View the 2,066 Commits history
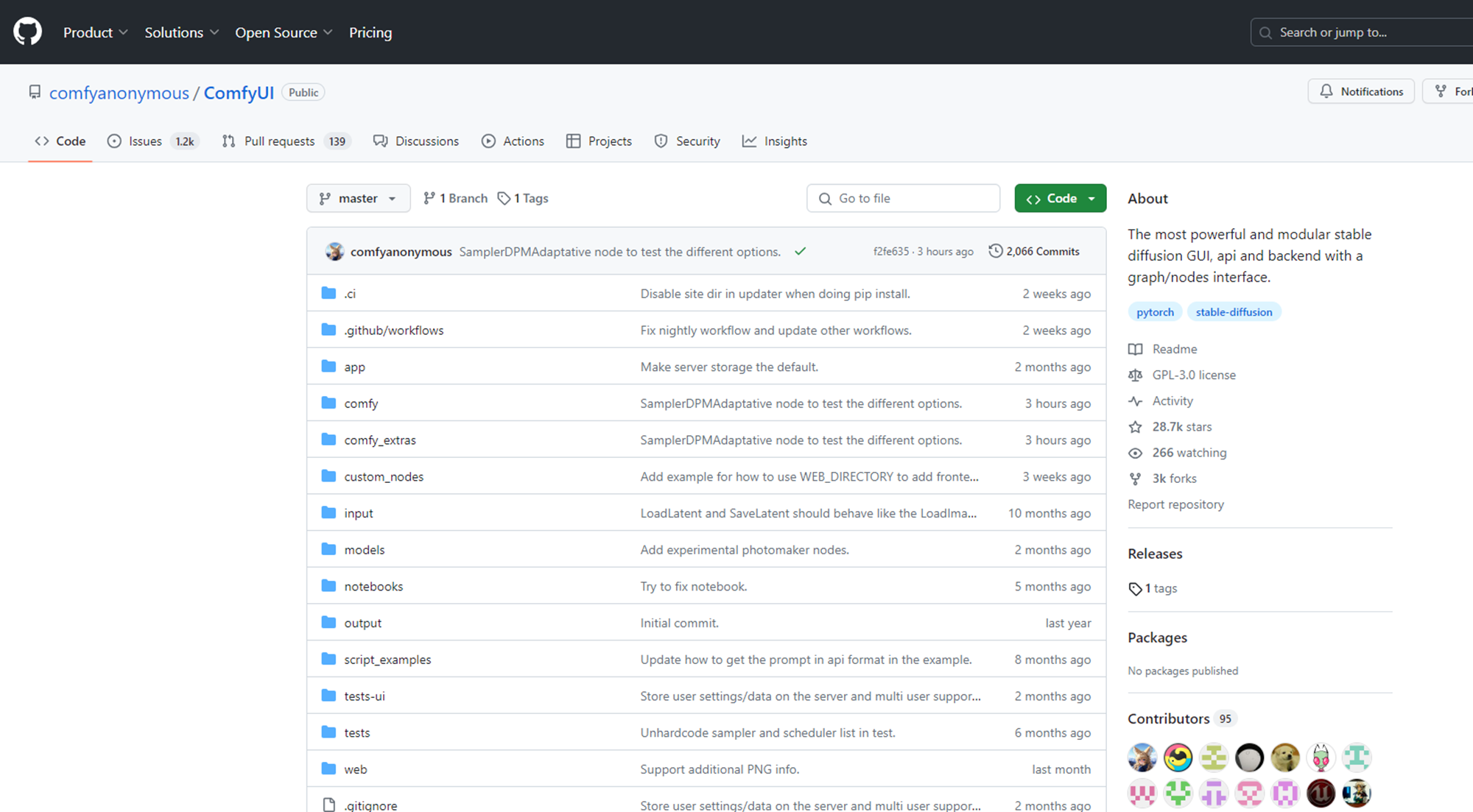The width and height of the screenshot is (1473, 812). click(x=1034, y=251)
